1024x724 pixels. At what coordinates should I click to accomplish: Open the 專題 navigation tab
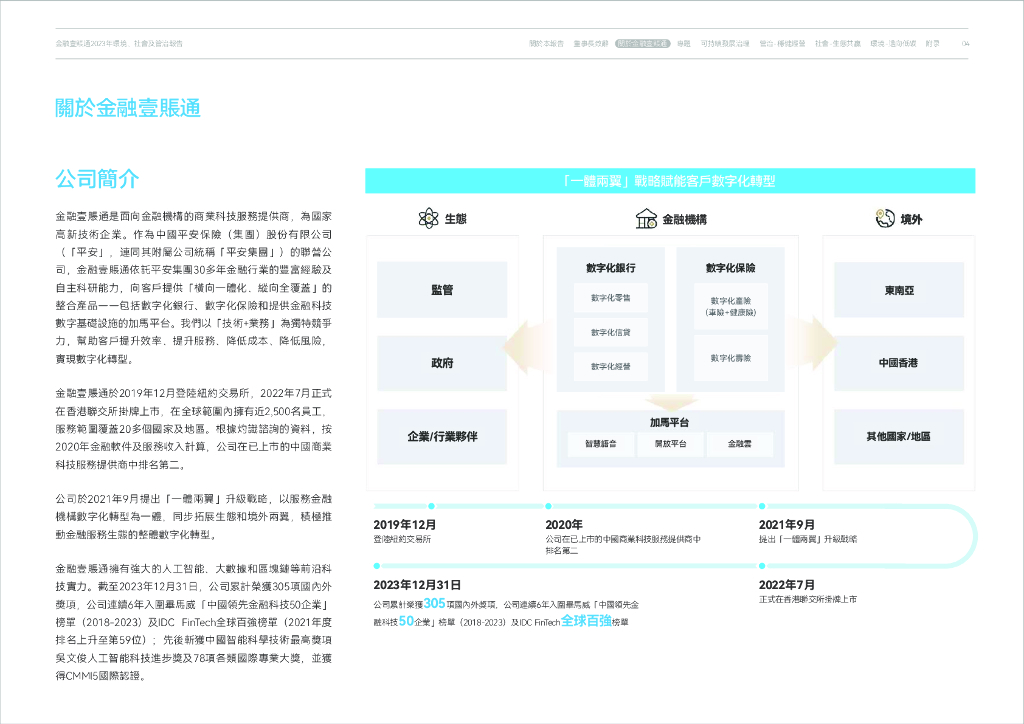pyautogui.click(x=683, y=44)
